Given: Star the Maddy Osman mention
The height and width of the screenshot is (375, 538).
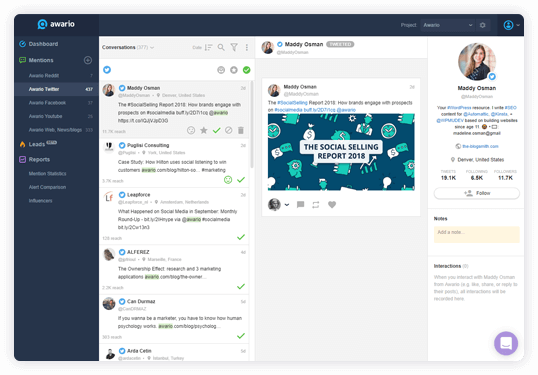Looking at the screenshot, I should pos(204,130).
